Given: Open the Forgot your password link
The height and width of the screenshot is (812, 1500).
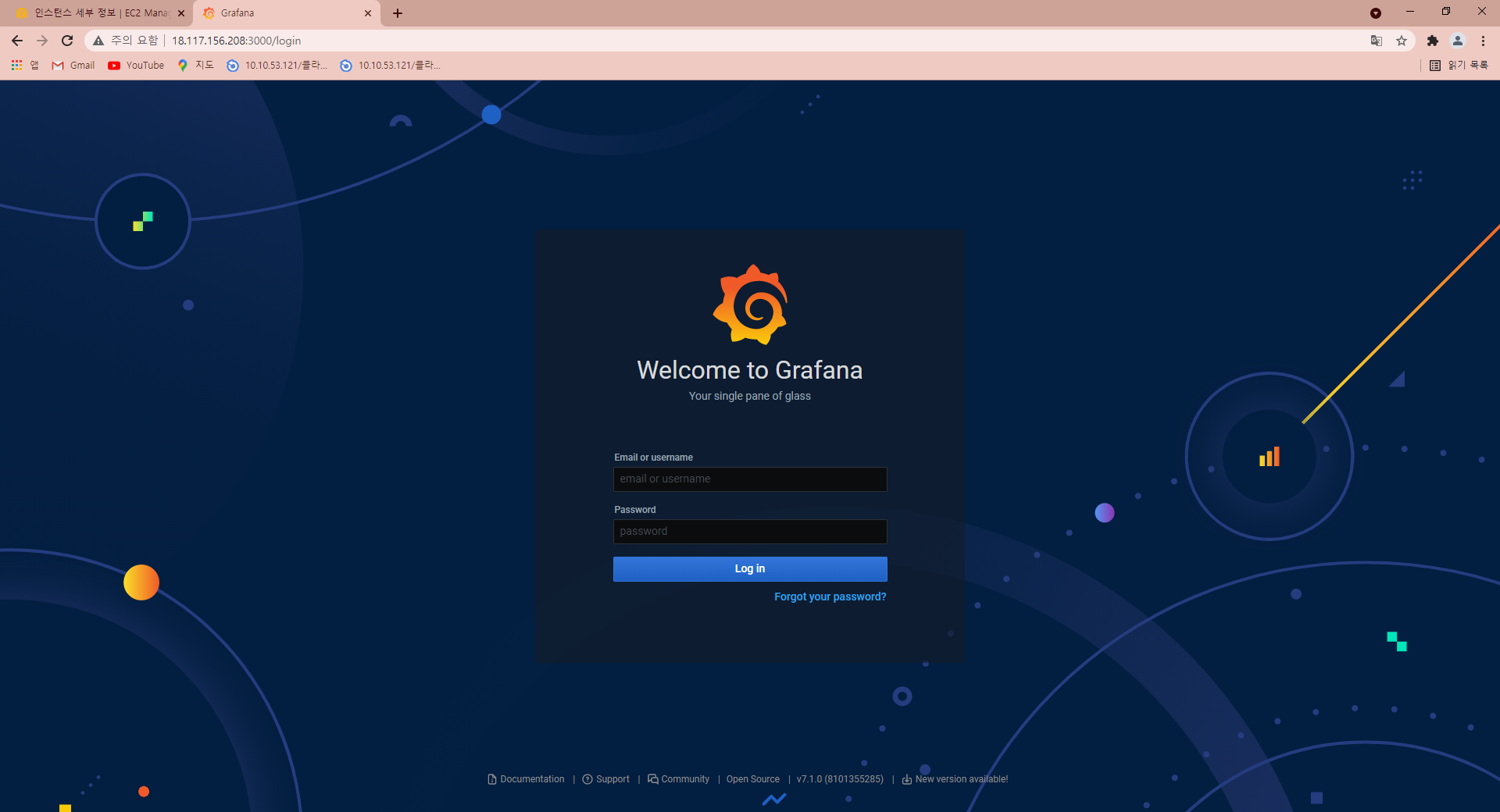Looking at the screenshot, I should 830,597.
